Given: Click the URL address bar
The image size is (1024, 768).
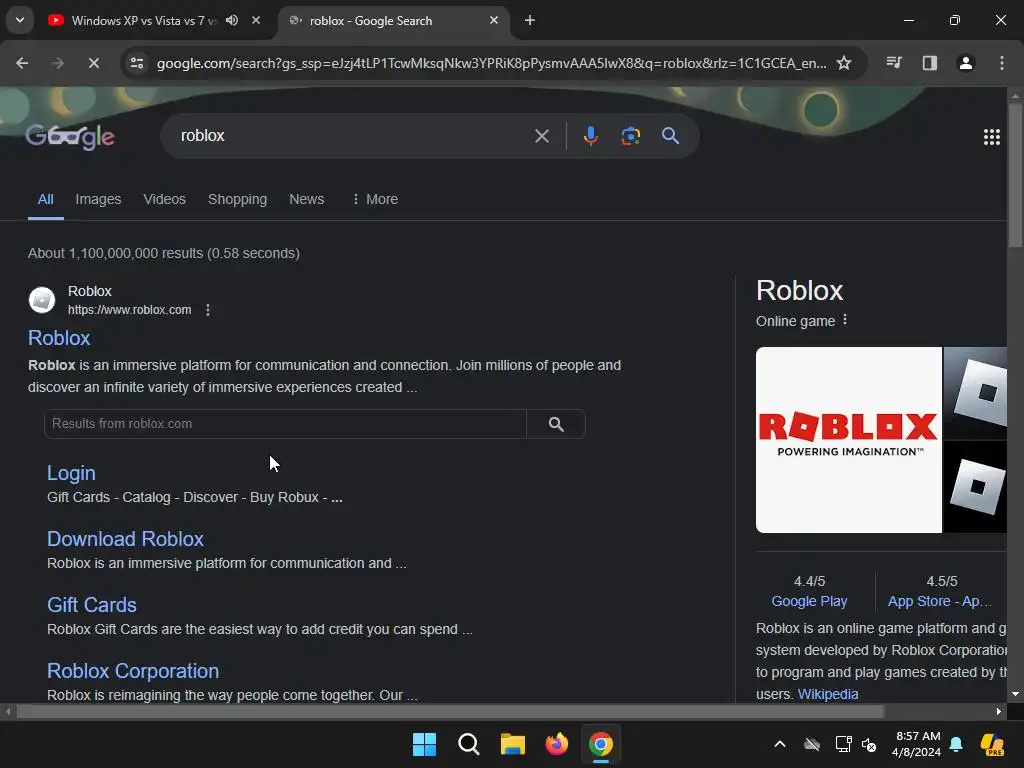Looking at the screenshot, I should click(x=491, y=63).
